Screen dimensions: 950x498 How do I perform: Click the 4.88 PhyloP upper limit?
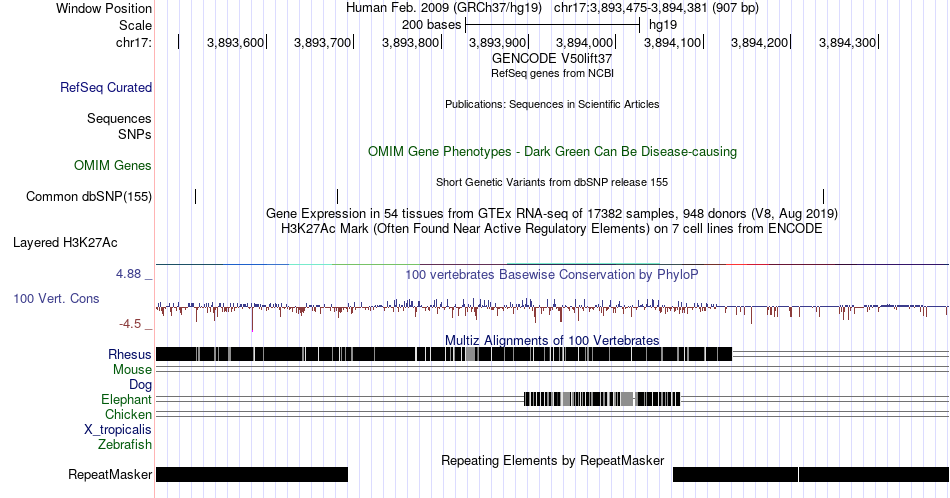pyautogui.click(x=128, y=274)
